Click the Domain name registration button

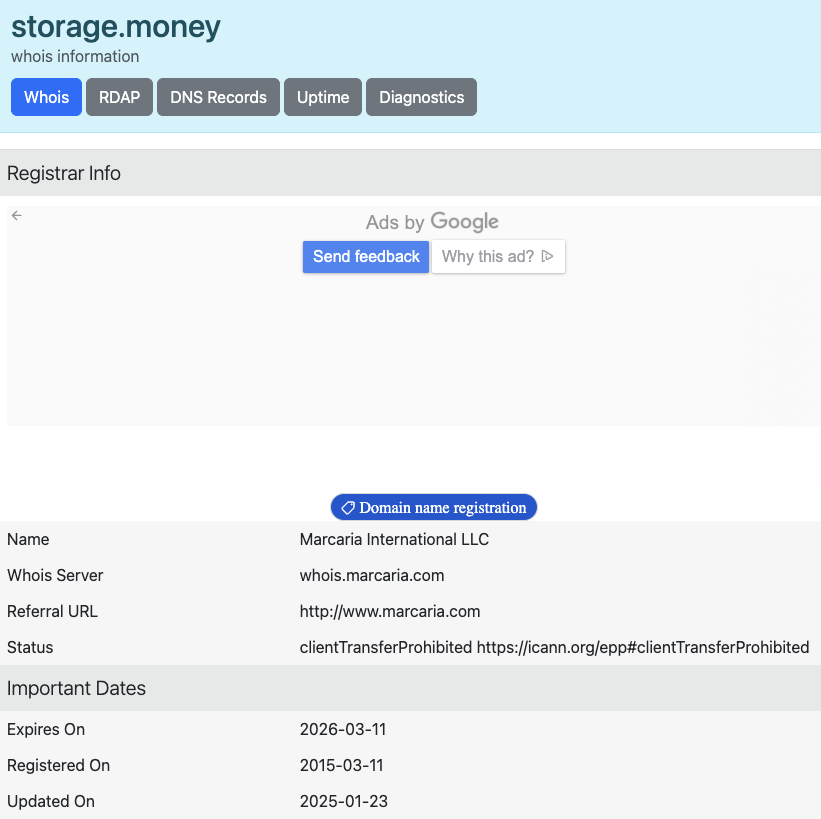pyautogui.click(x=434, y=507)
